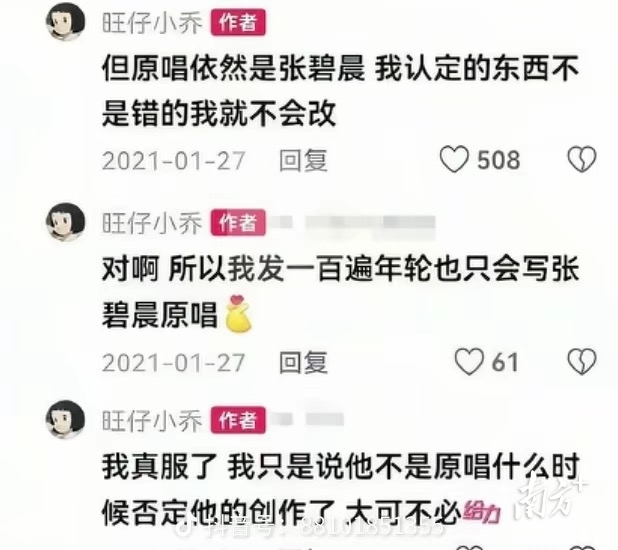Open the first commenter's avatar profile
This screenshot has height=550, width=618.
(x=65, y=22)
